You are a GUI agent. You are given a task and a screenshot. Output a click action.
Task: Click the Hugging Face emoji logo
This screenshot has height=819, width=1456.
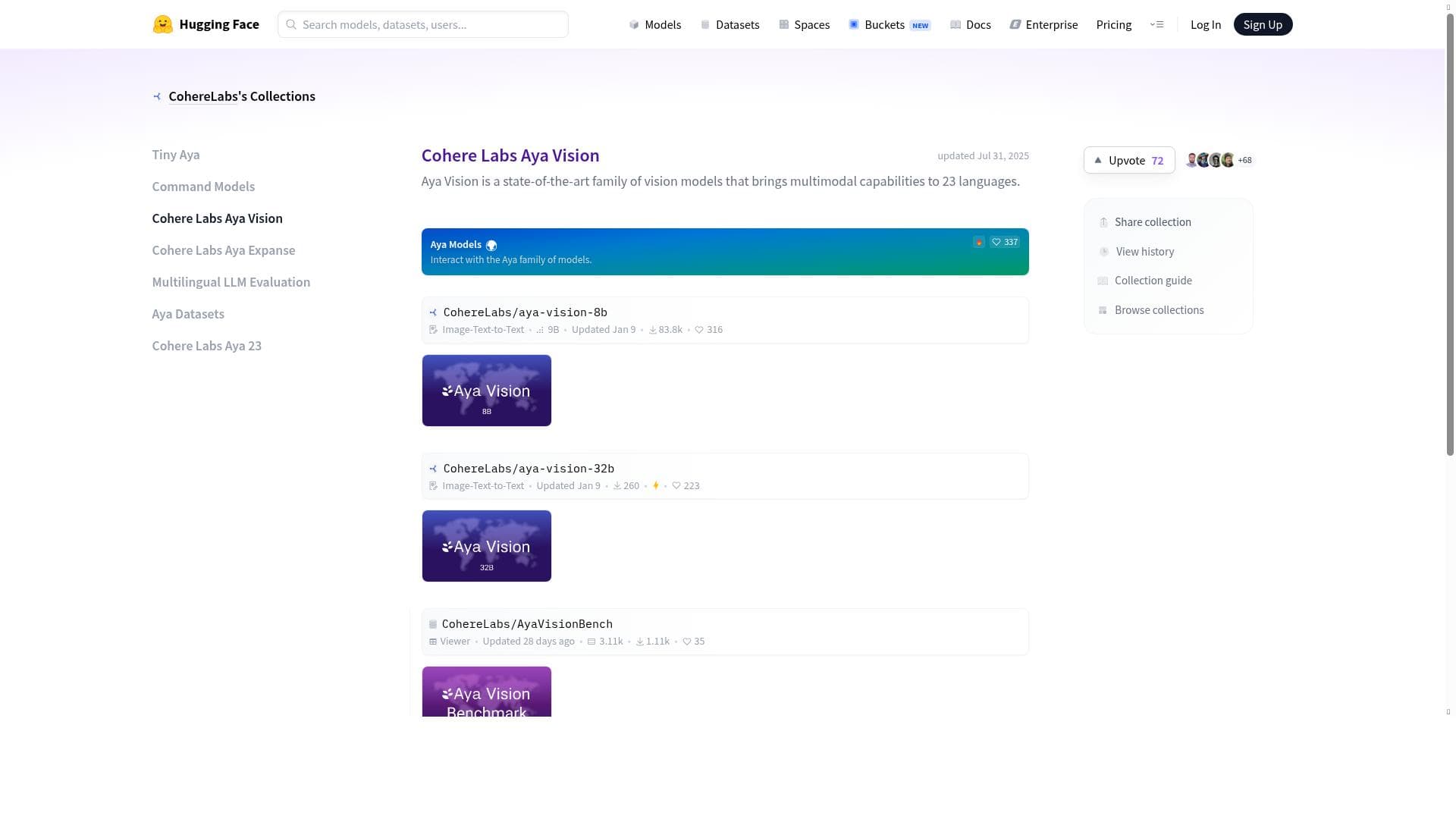tap(162, 24)
